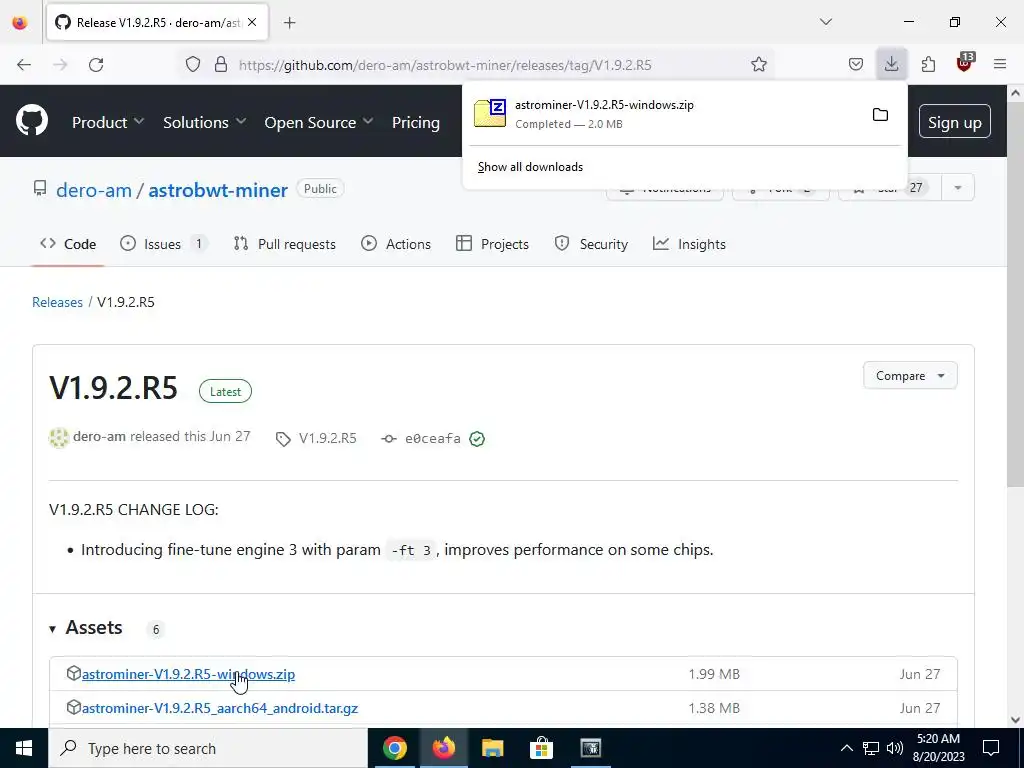Click the taskbar clock showing 5:20 AM
Screen dimensions: 1024x768
(x=938, y=748)
